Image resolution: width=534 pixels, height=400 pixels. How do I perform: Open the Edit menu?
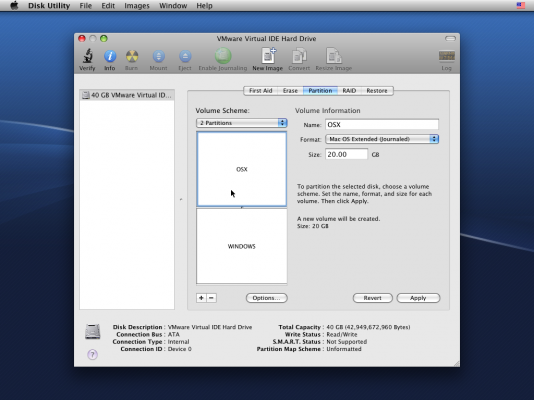click(x=108, y=5)
